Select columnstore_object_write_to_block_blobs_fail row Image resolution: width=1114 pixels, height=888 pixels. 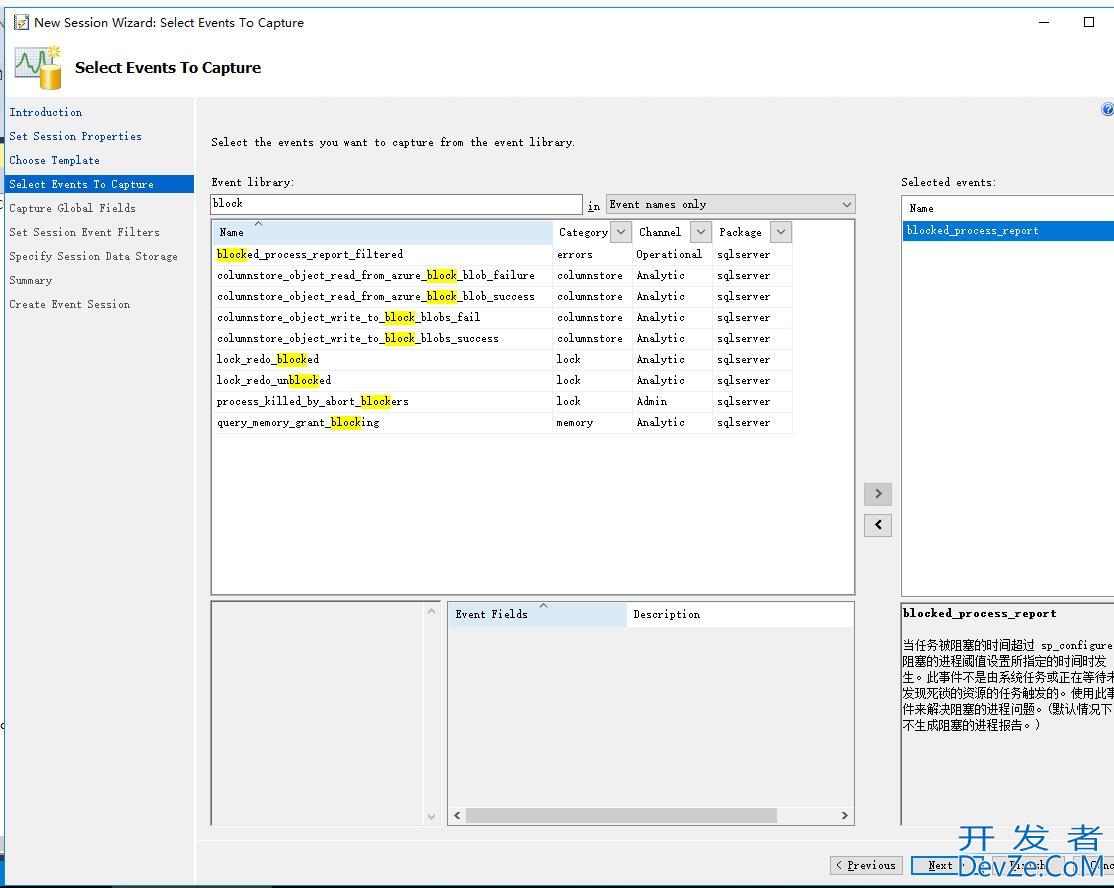click(x=502, y=318)
